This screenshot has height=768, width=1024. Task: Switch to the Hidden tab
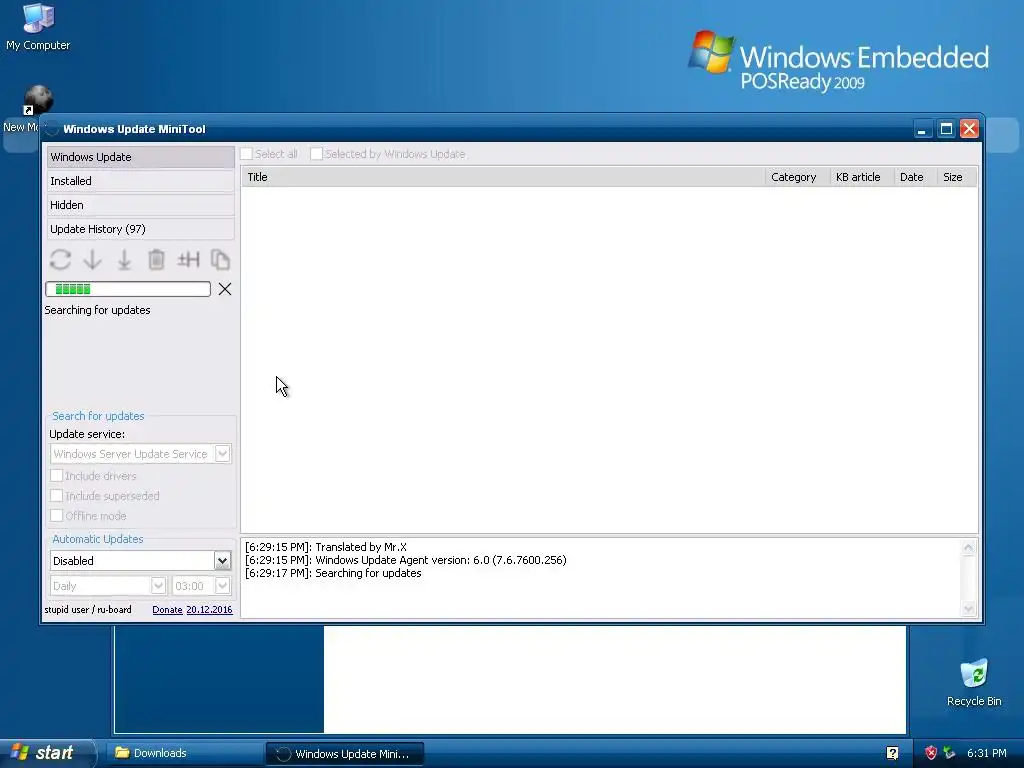pyautogui.click(x=140, y=205)
